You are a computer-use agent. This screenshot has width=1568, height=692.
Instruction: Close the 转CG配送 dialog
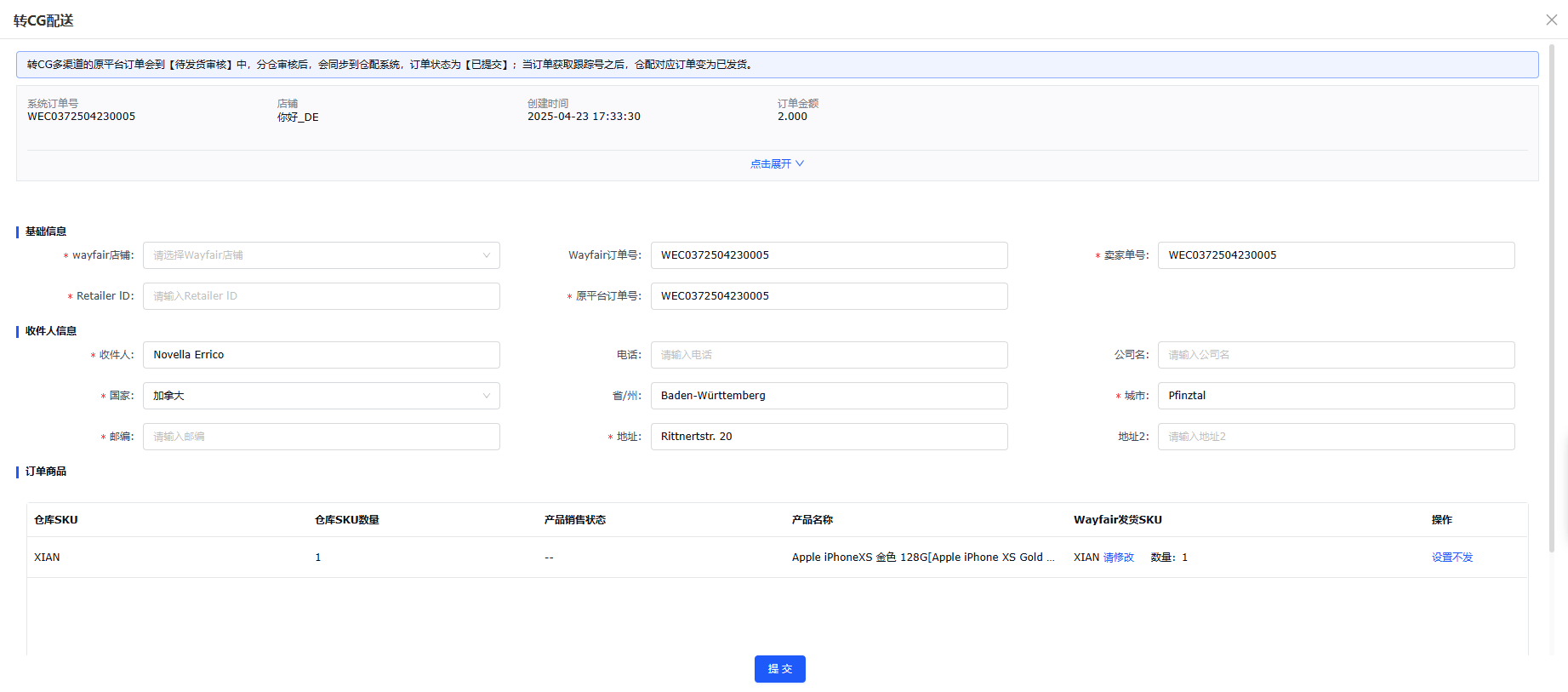coord(1551,20)
